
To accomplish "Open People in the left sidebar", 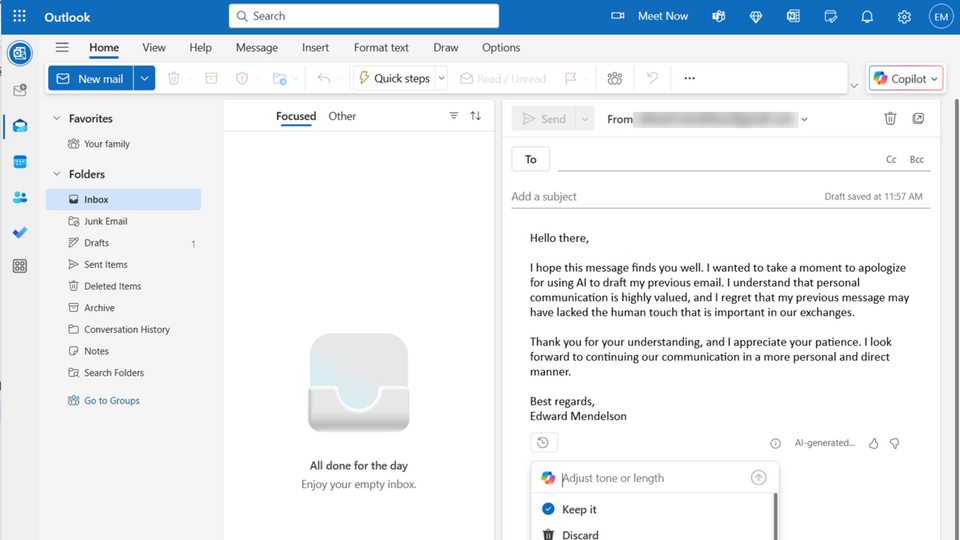I will (20, 198).
